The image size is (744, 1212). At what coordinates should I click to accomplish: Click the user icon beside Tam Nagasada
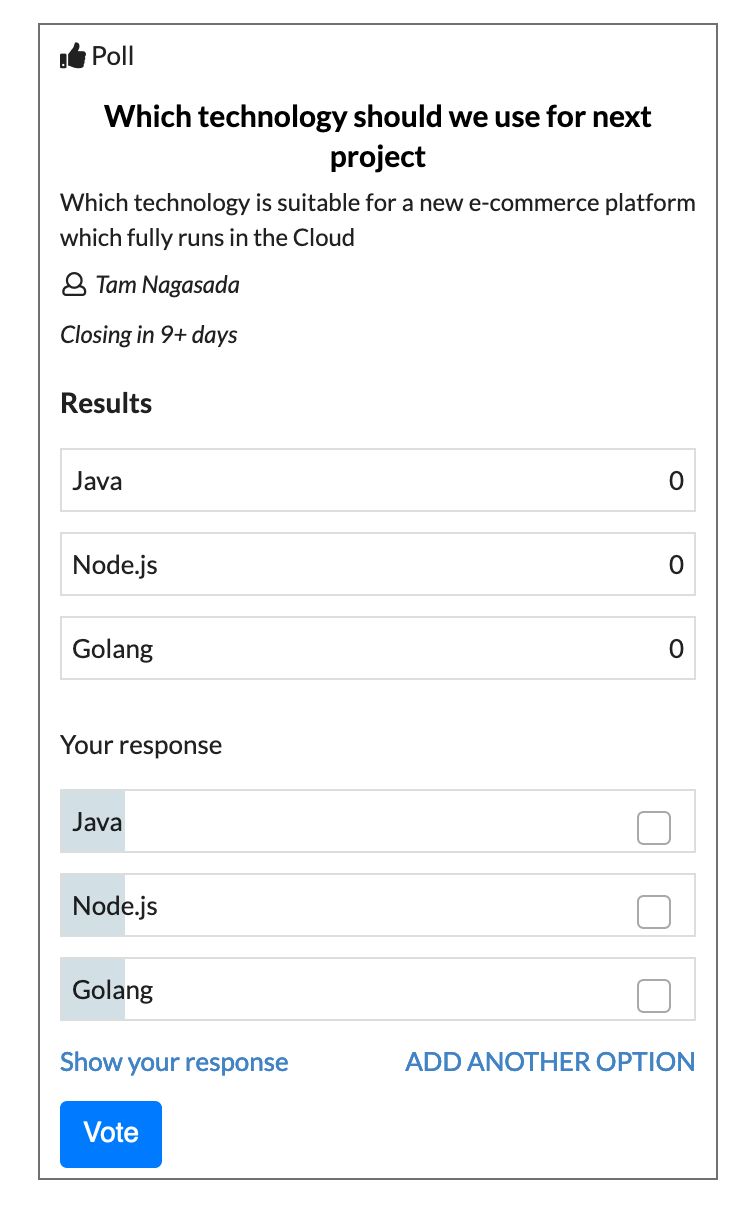73,286
